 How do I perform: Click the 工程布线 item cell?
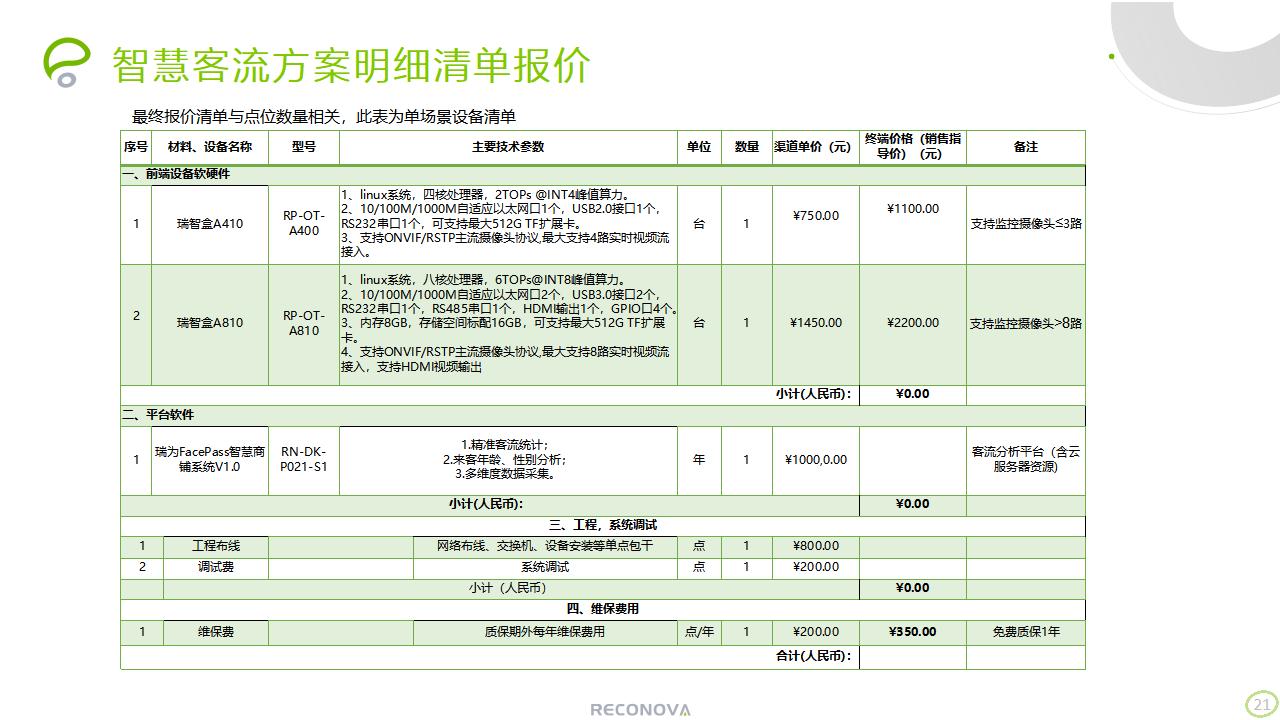click(x=216, y=546)
